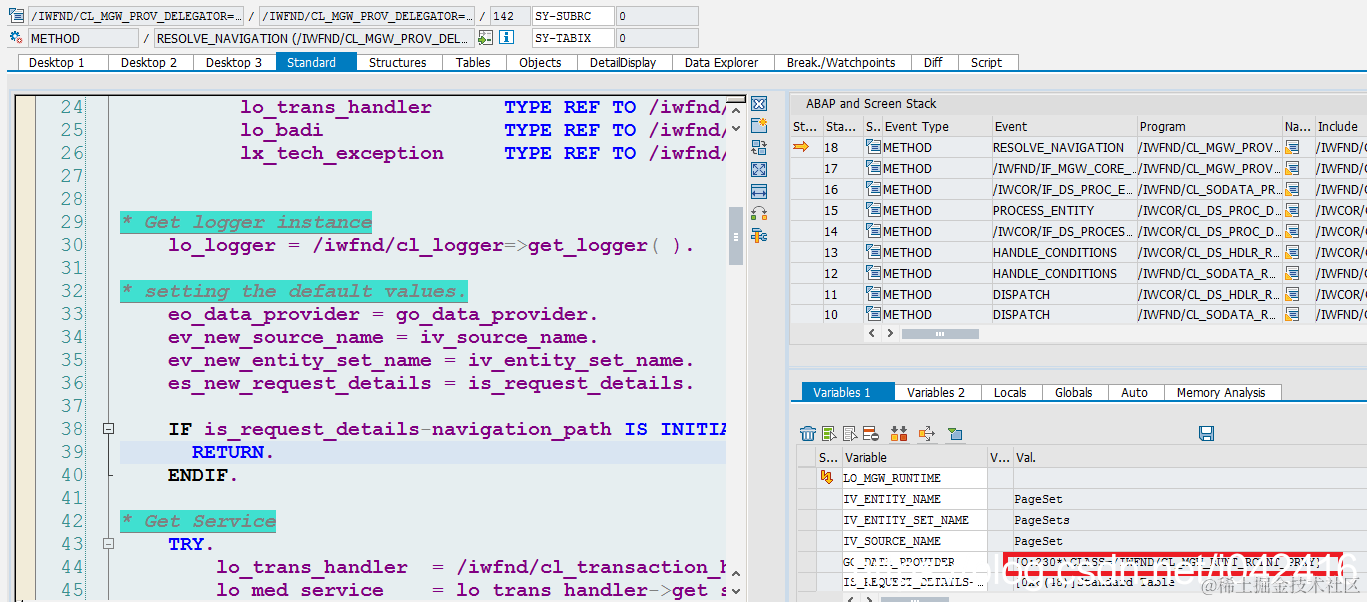Click the orange squares with arrows icon in the variables toolbar

point(899,433)
